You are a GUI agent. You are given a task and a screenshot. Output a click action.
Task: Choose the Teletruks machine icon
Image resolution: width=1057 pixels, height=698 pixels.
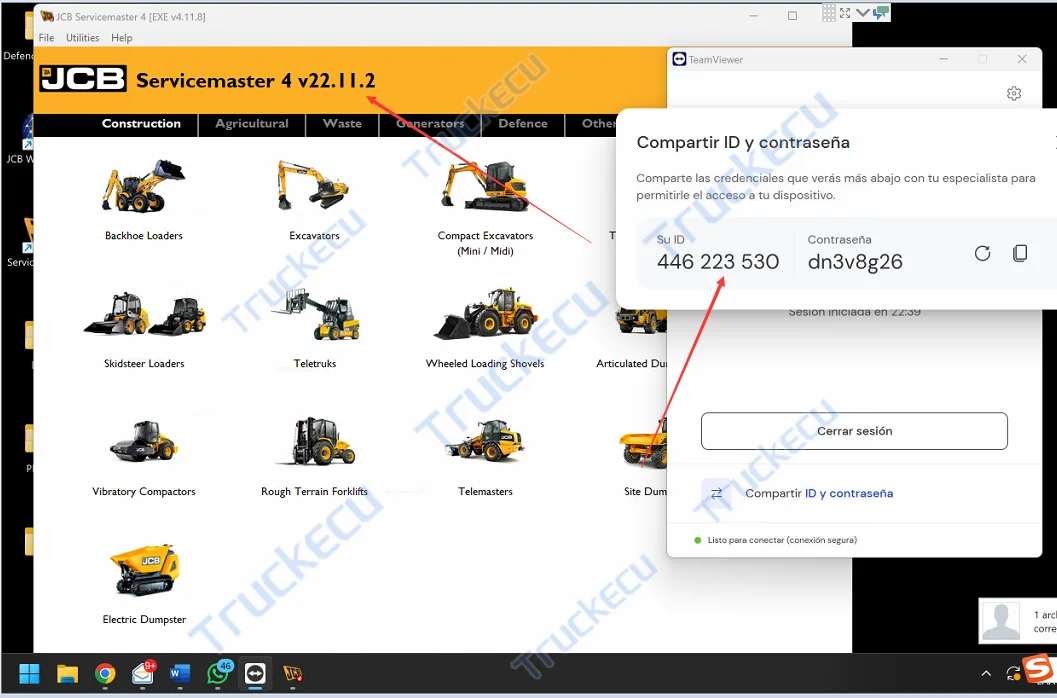click(x=315, y=314)
